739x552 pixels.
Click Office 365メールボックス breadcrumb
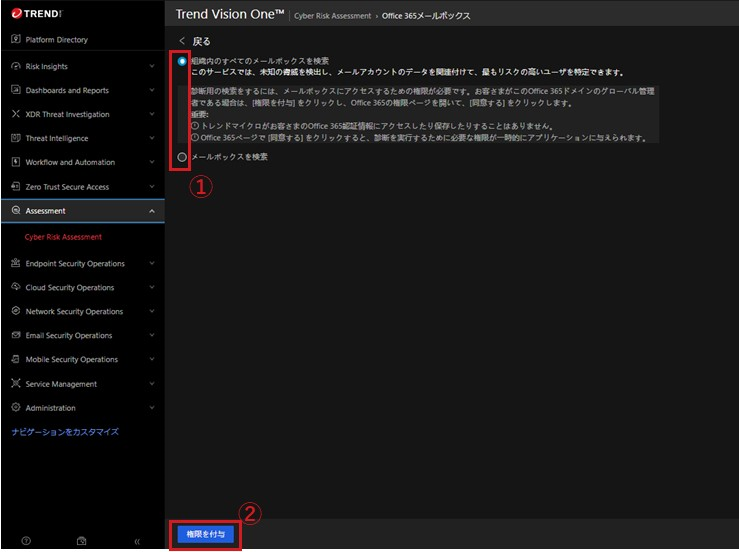point(426,16)
